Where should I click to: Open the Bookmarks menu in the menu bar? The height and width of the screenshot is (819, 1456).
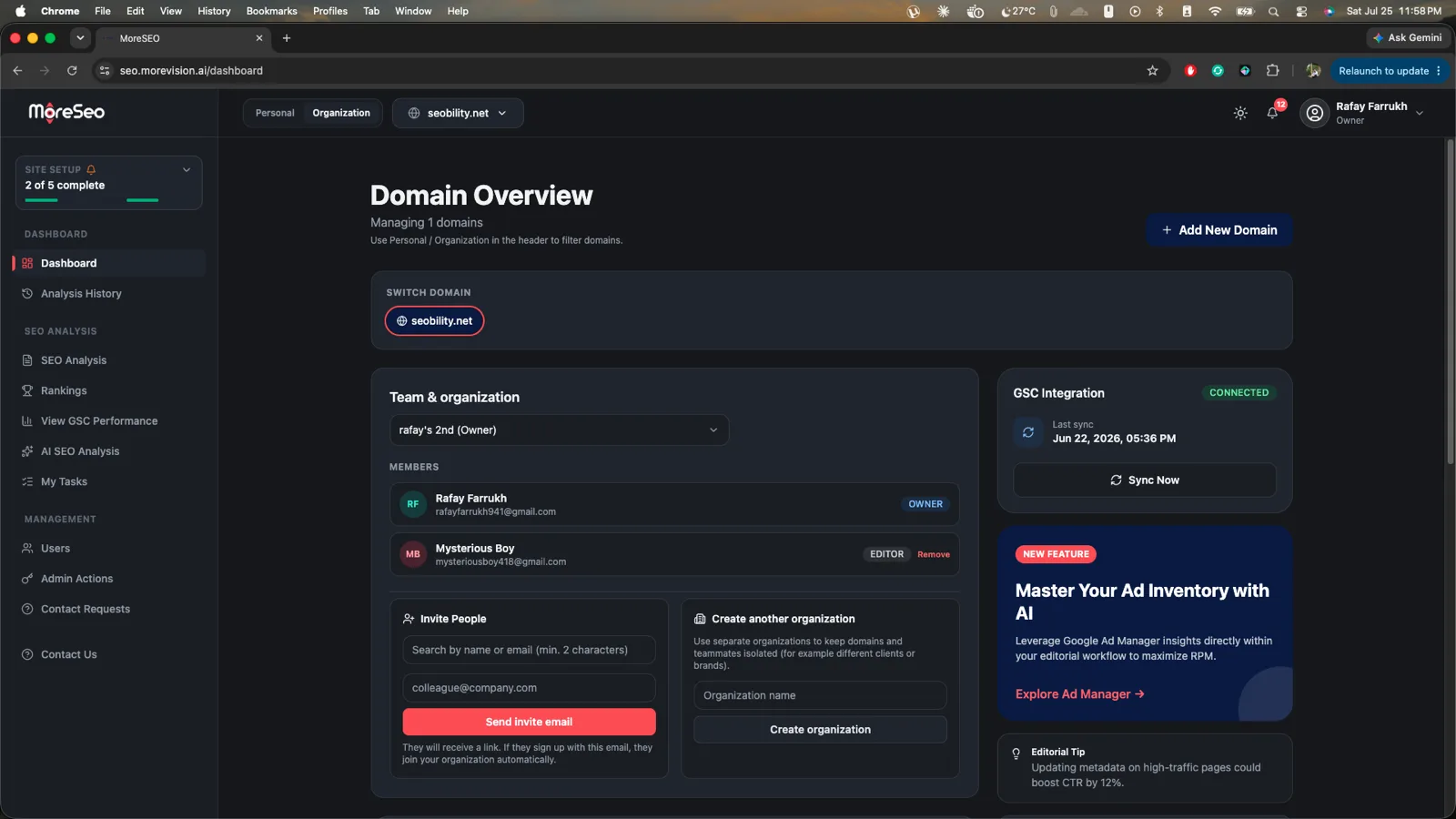coord(271,11)
